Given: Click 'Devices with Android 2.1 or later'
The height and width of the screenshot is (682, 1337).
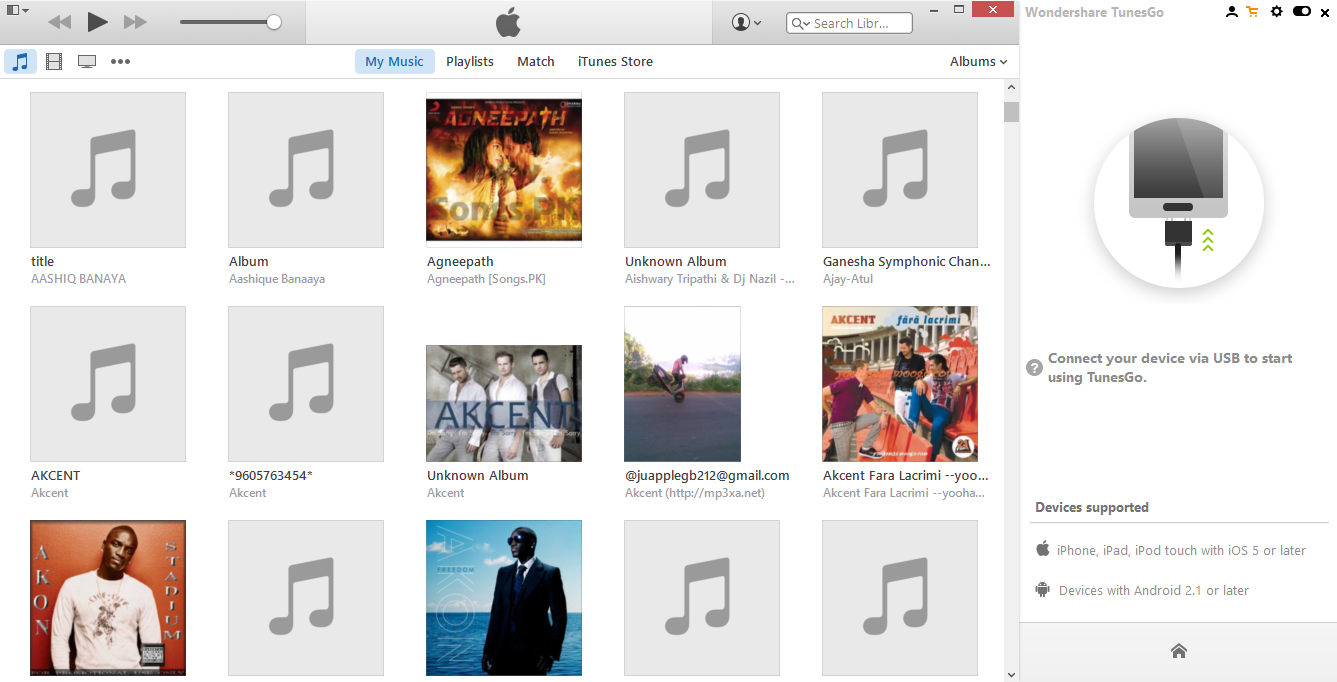Looking at the screenshot, I should tap(1154, 590).
